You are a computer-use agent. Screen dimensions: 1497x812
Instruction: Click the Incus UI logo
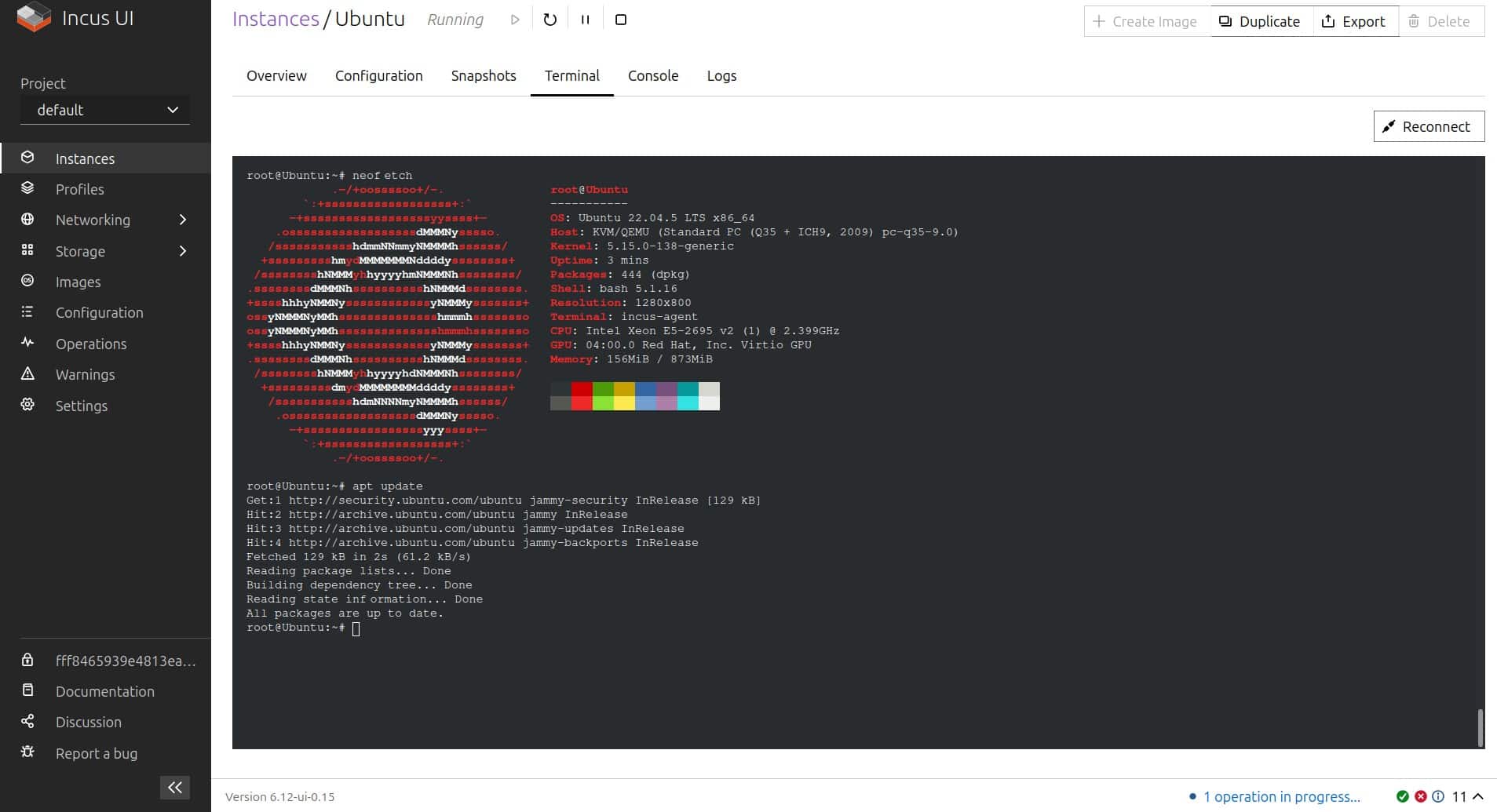point(34,17)
